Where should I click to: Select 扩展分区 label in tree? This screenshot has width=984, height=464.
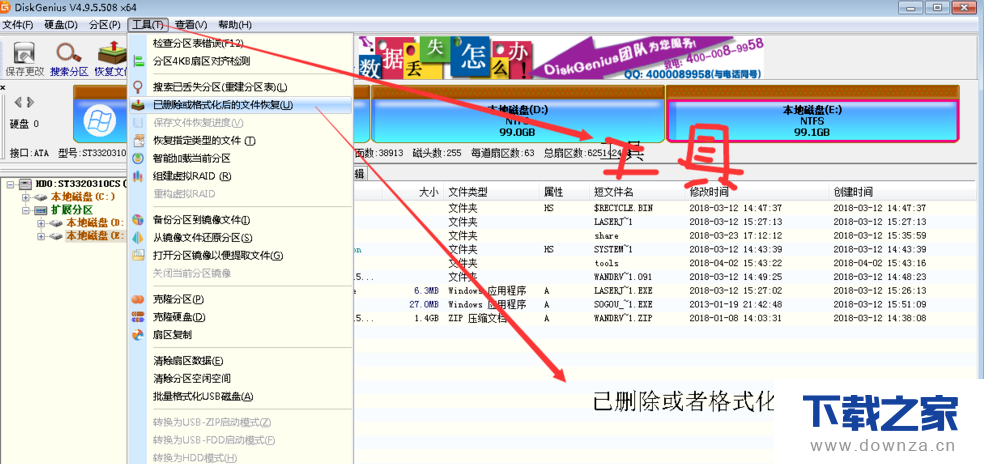tap(72, 210)
